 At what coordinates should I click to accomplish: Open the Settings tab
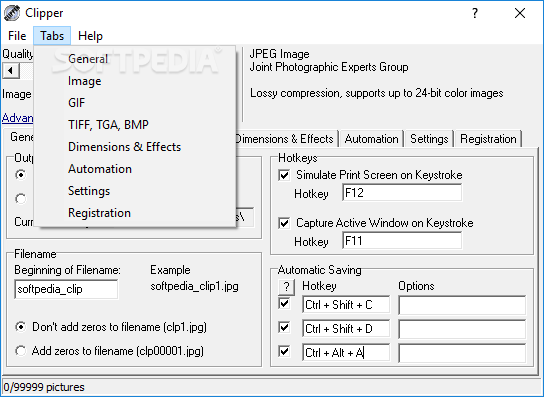[x=429, y=139]
